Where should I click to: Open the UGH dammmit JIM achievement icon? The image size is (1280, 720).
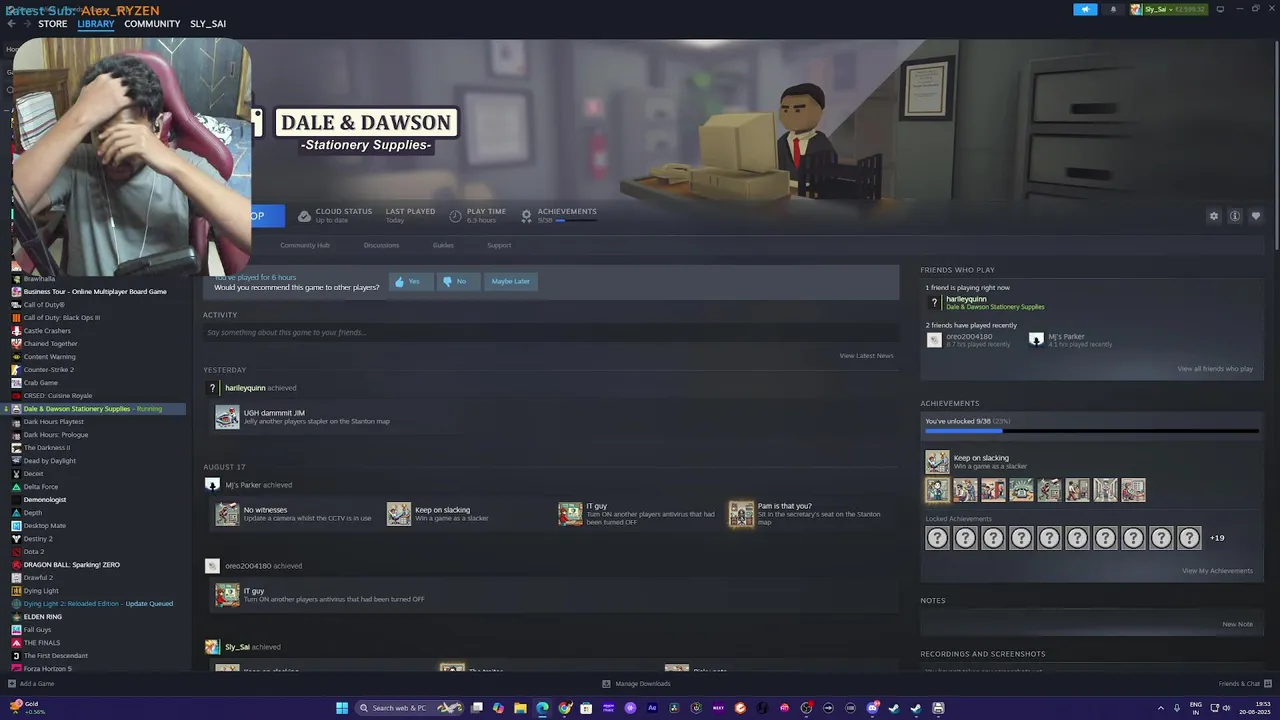click(x=227, y=417)
